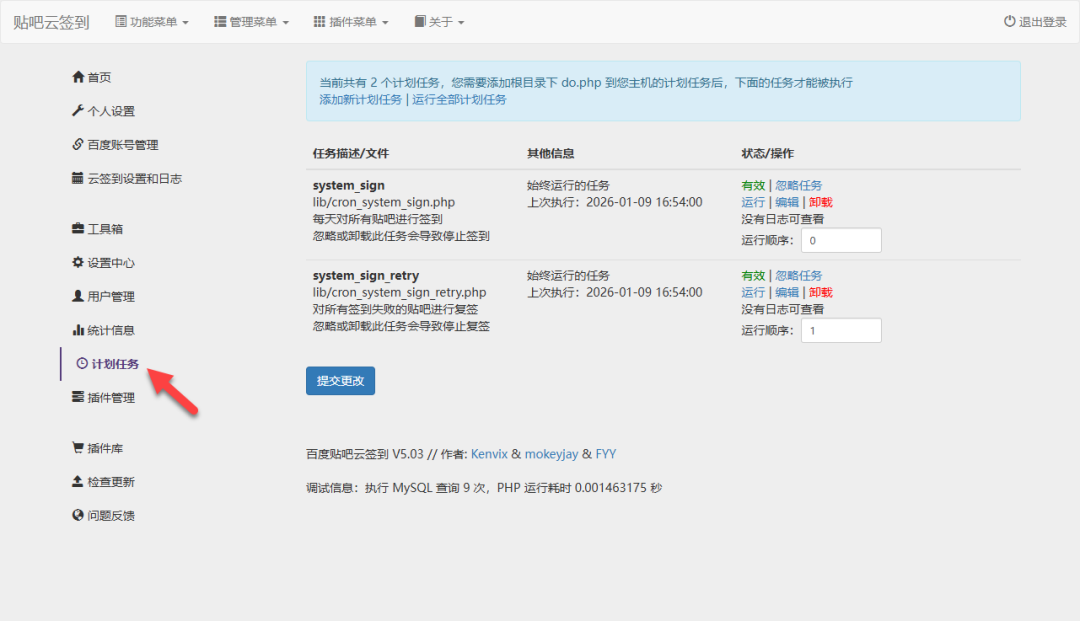
Task: Click the bar chart icon for 统计信息
Action: pyautogui.click(x=78, y=330)
